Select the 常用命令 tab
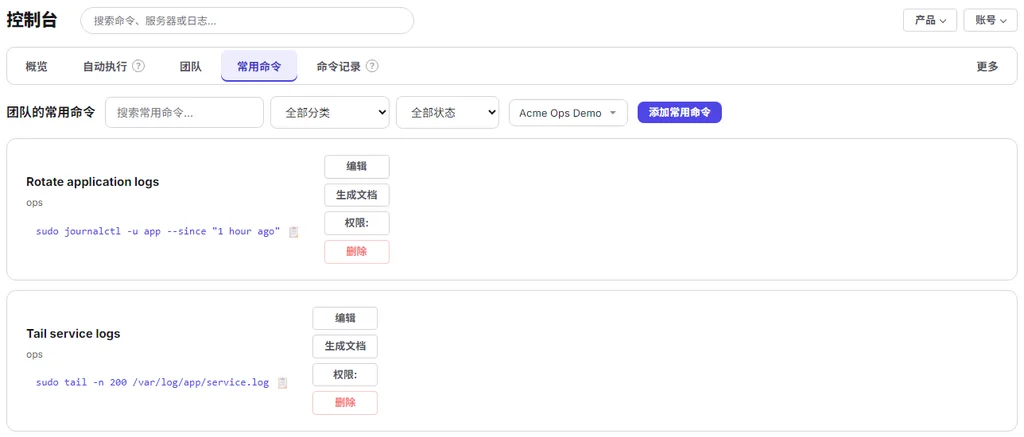The height and width of the screenshot is (437, 1024). pos(259,66)
